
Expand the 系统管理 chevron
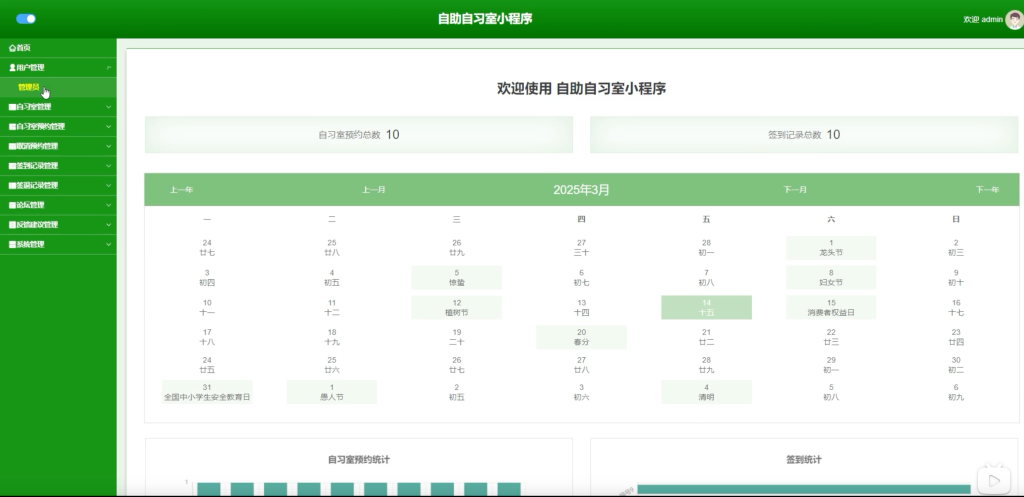coord(108,244)
